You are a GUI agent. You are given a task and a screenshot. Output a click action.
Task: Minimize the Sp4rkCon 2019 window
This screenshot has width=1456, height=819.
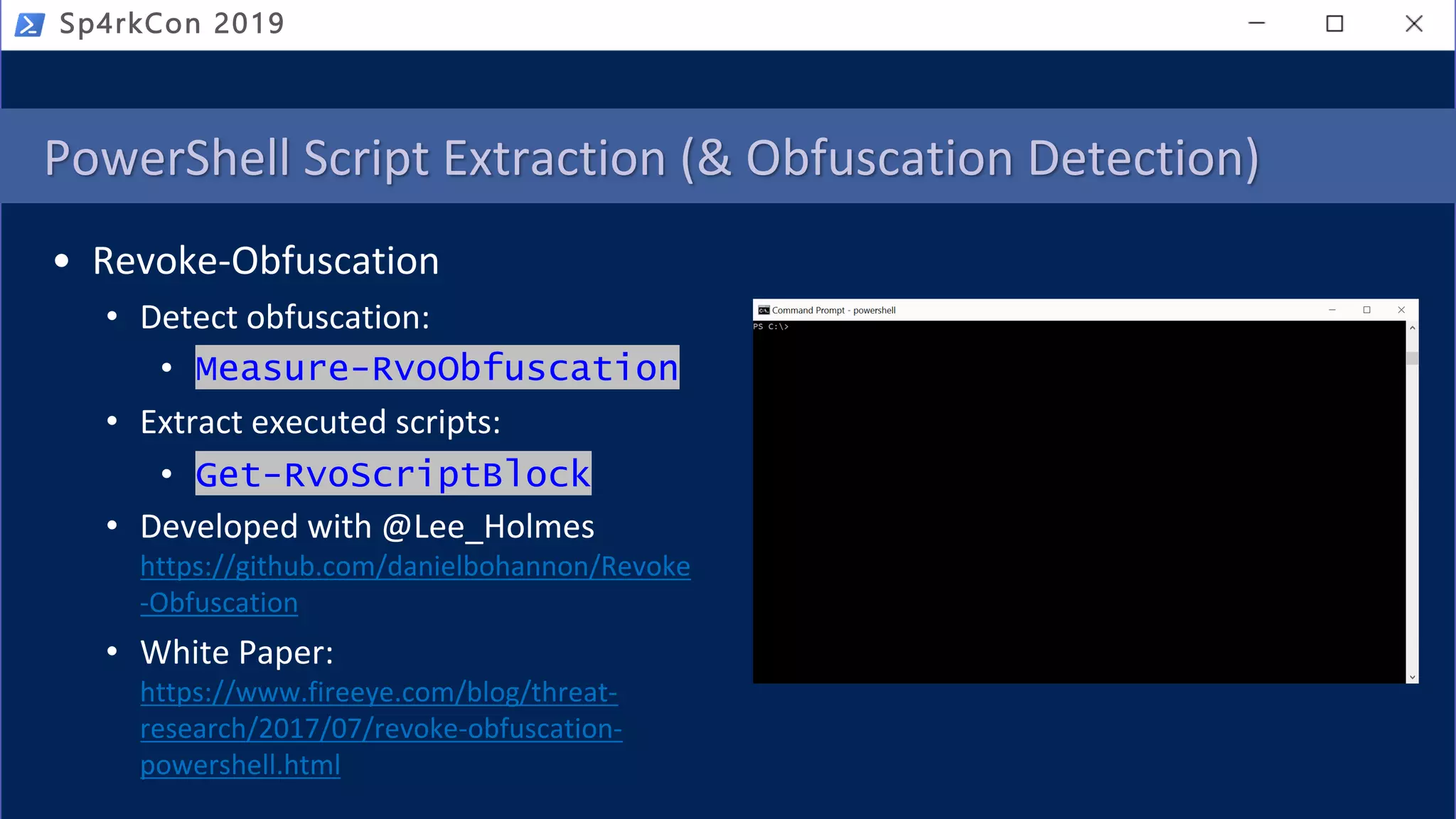coord(1256,23)
